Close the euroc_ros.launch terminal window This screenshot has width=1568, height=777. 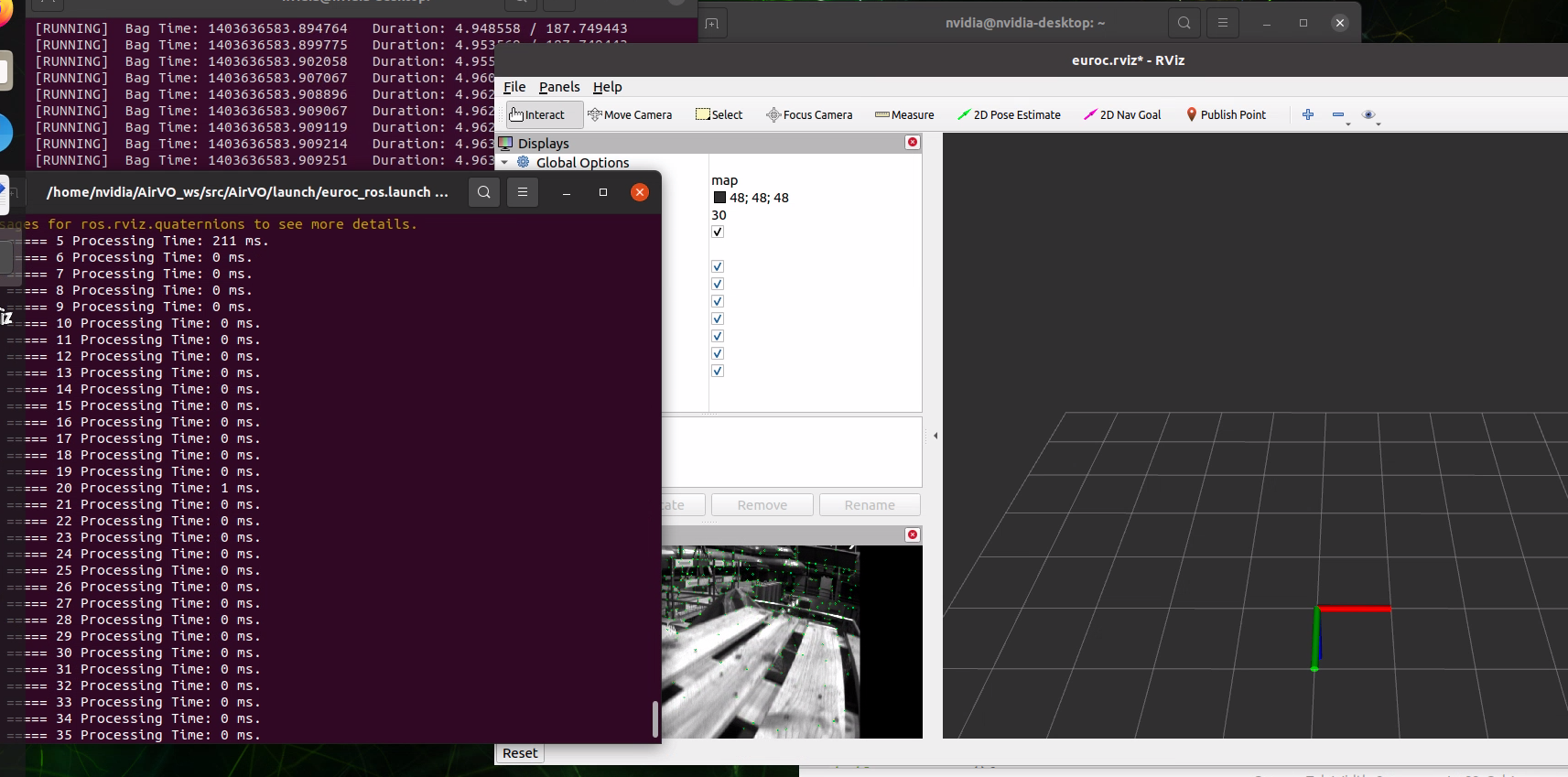tap(640, 192)
